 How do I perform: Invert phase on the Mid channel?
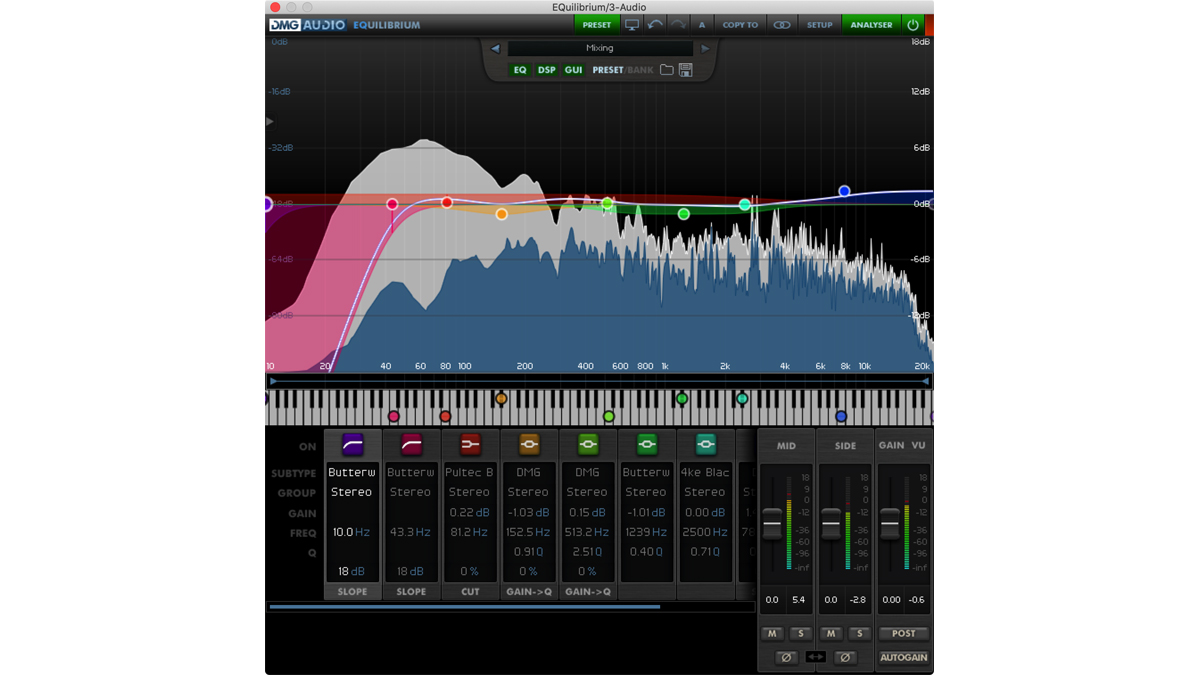coord(786,657)
